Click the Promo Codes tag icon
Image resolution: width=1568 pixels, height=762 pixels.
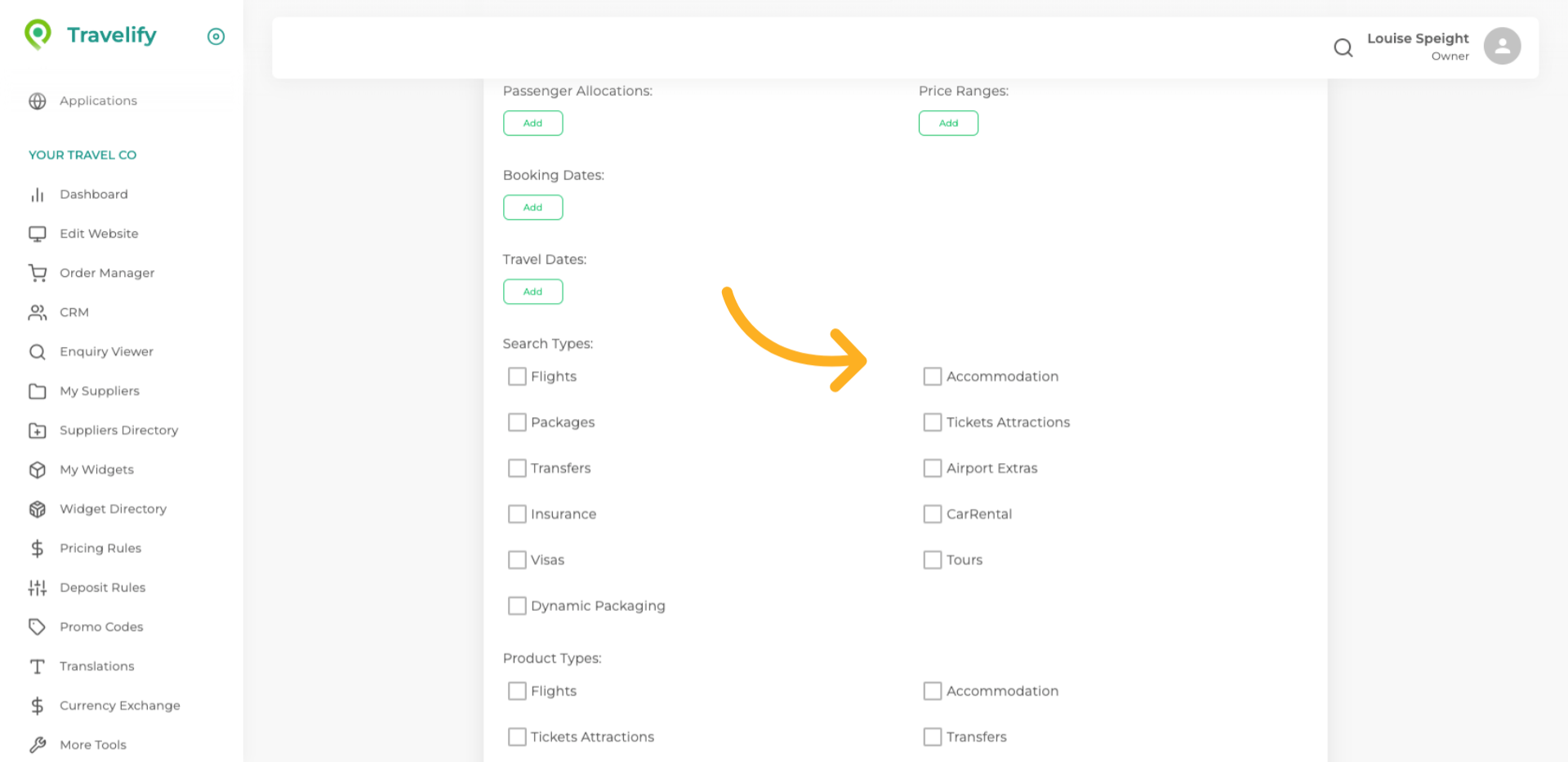click(x=38, y=626)
